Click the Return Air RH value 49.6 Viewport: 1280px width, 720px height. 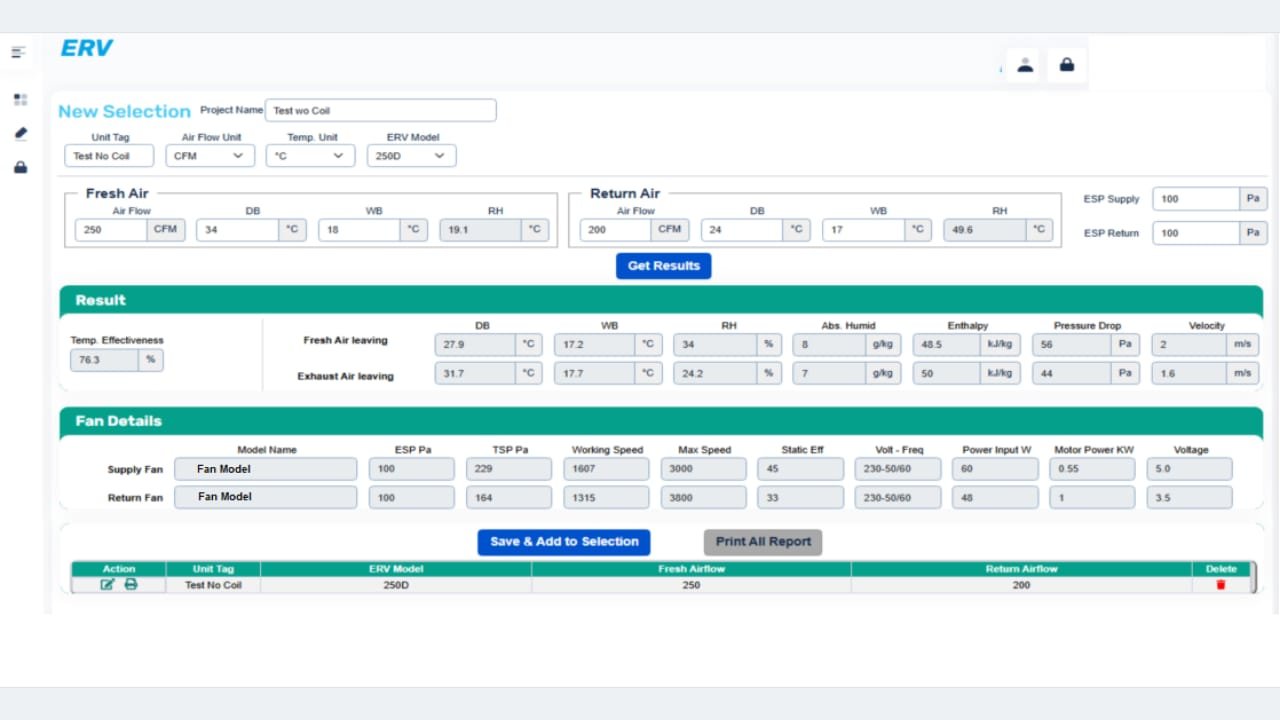click(x=985, y=230)
